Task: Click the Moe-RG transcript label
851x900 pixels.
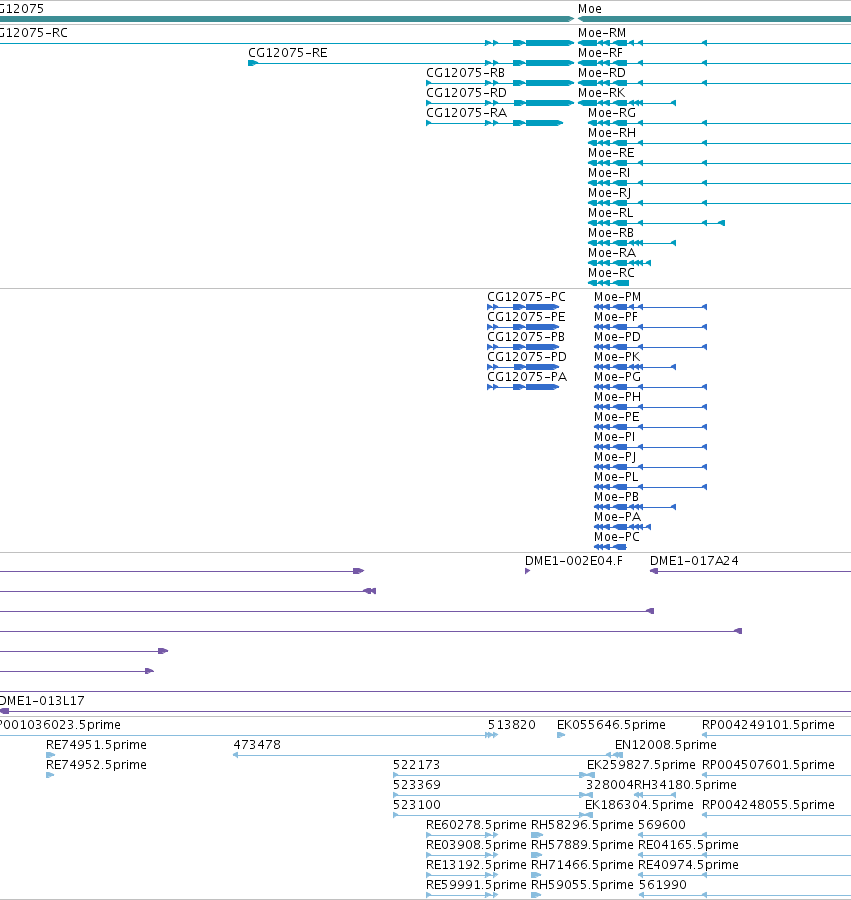Action: (612, 113)
